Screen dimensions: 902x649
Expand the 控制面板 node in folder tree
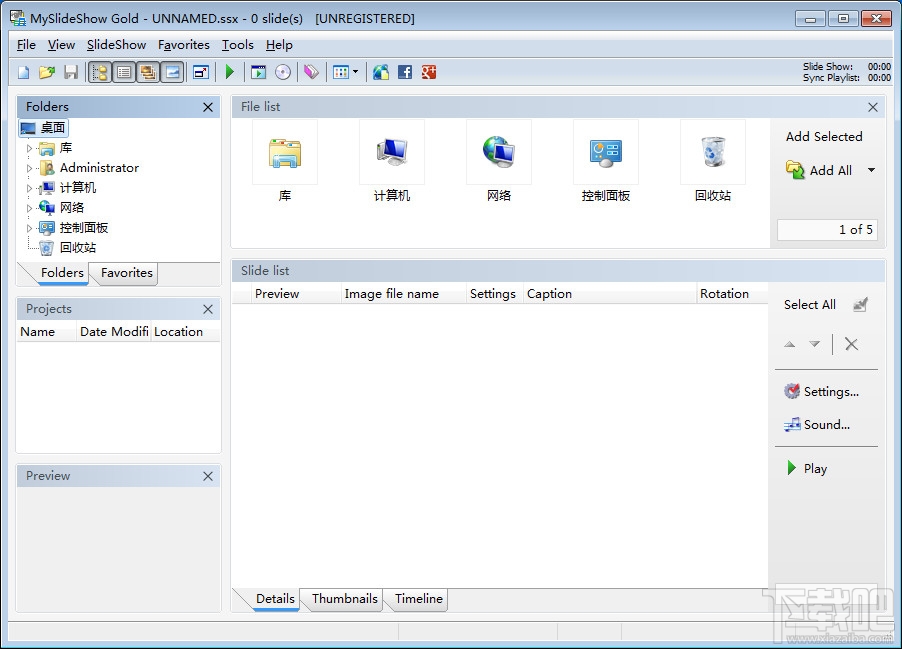pos(29,228)
